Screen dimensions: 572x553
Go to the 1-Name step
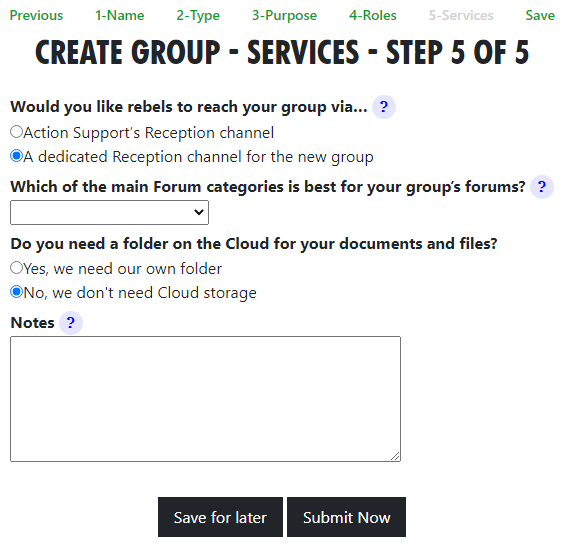click(x=120, y=15)
